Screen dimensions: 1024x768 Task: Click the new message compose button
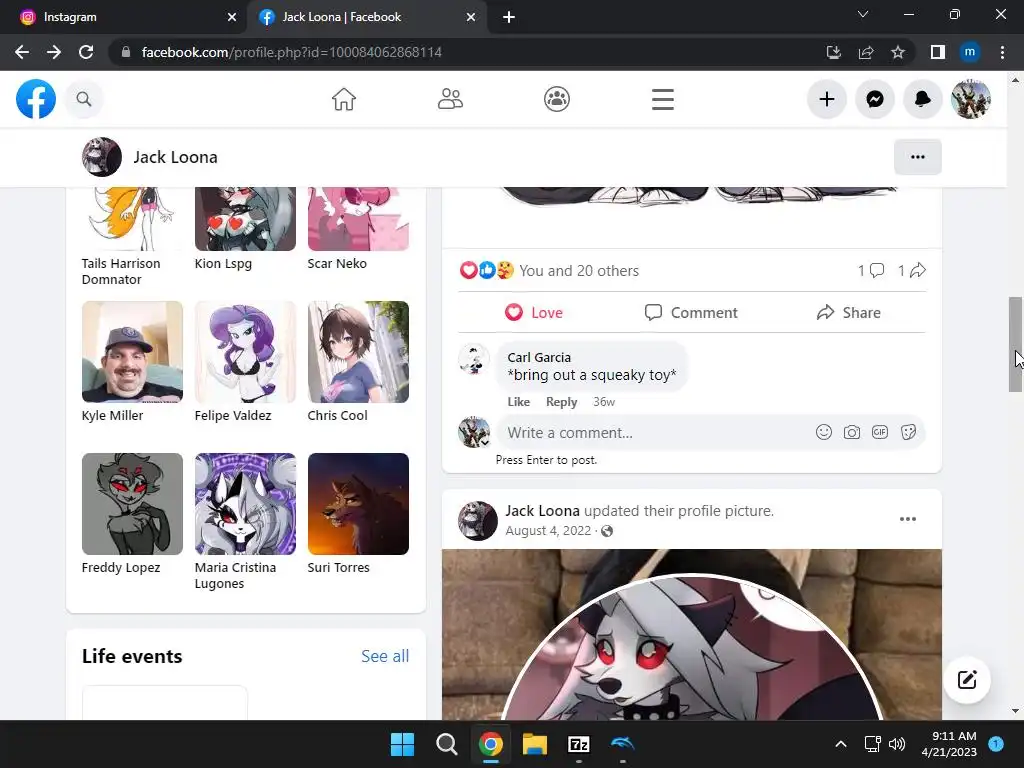click(x=967, y=680)
